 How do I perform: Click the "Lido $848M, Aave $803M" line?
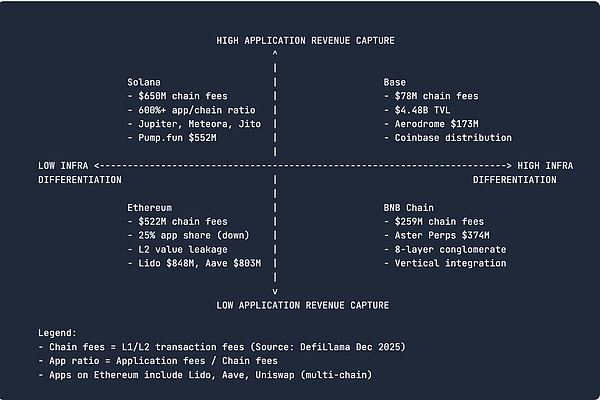pos(194,263)
